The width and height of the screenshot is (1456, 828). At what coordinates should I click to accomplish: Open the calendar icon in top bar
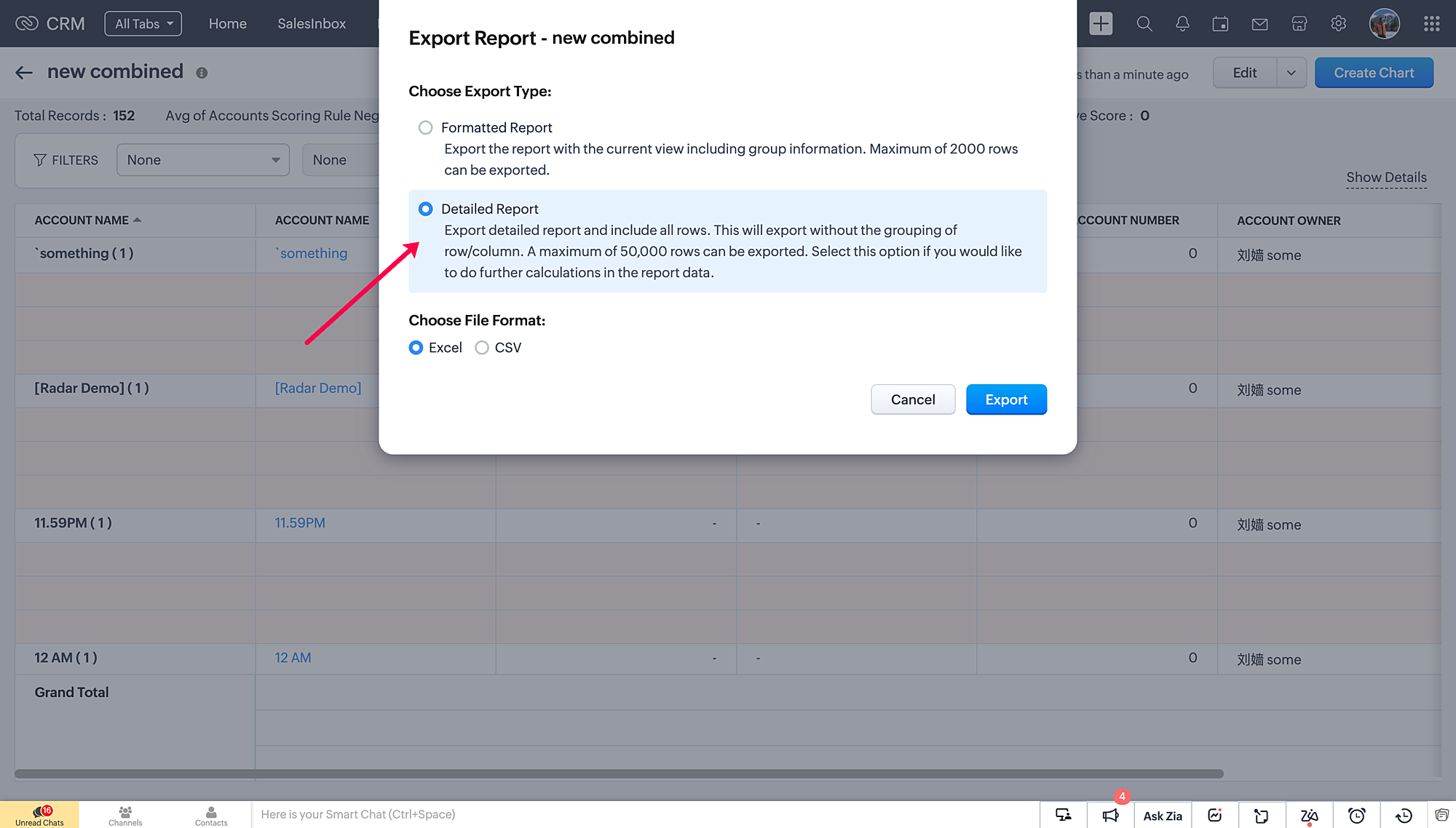point(1221,24)
